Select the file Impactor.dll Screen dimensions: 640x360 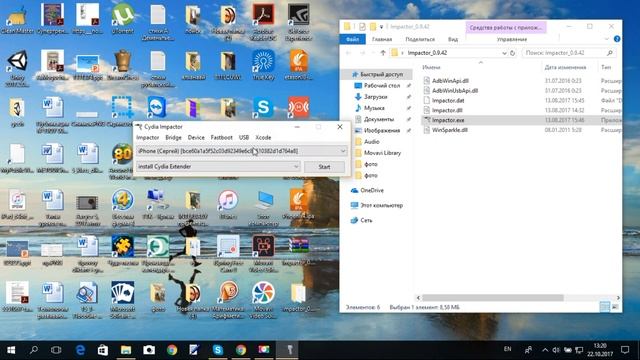(x=447, y=110)
